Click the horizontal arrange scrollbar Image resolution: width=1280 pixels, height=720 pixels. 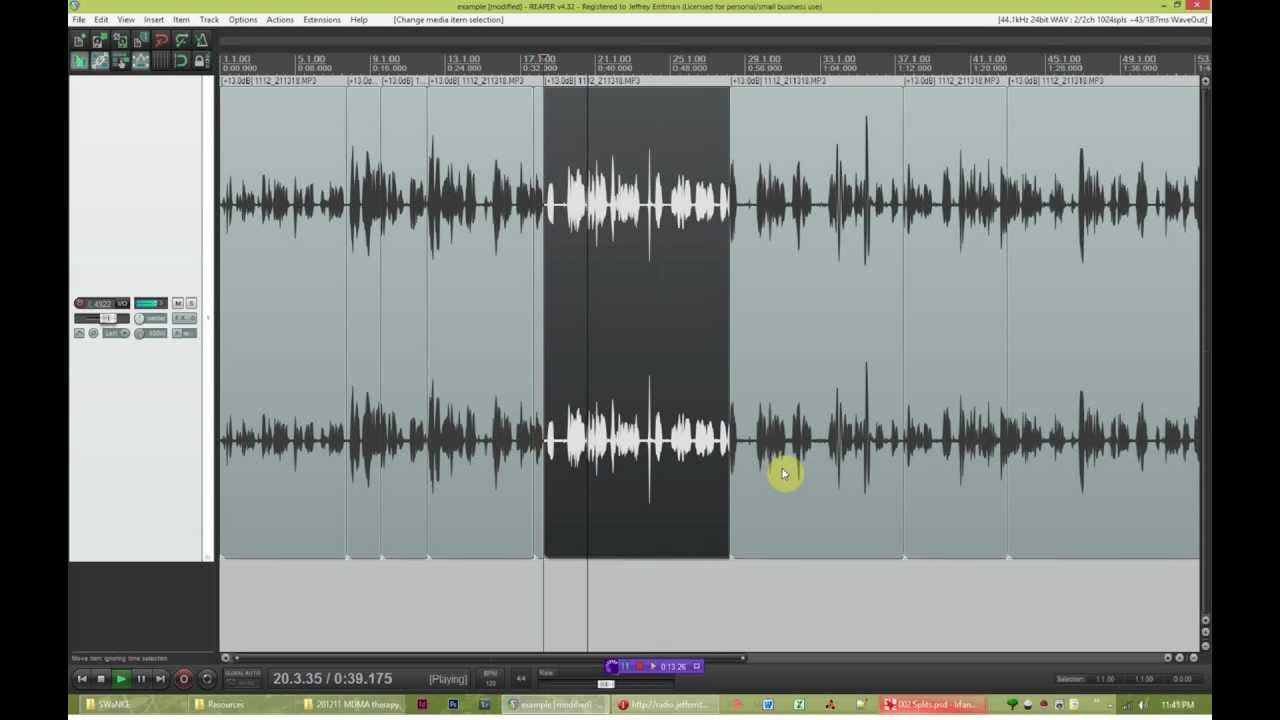click(x=490, y=658)
